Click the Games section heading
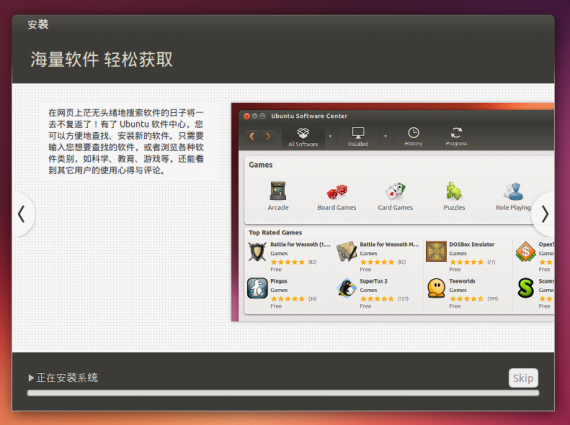Image resolution: width=570 pixels, height=425 pixels. point(261,165)
